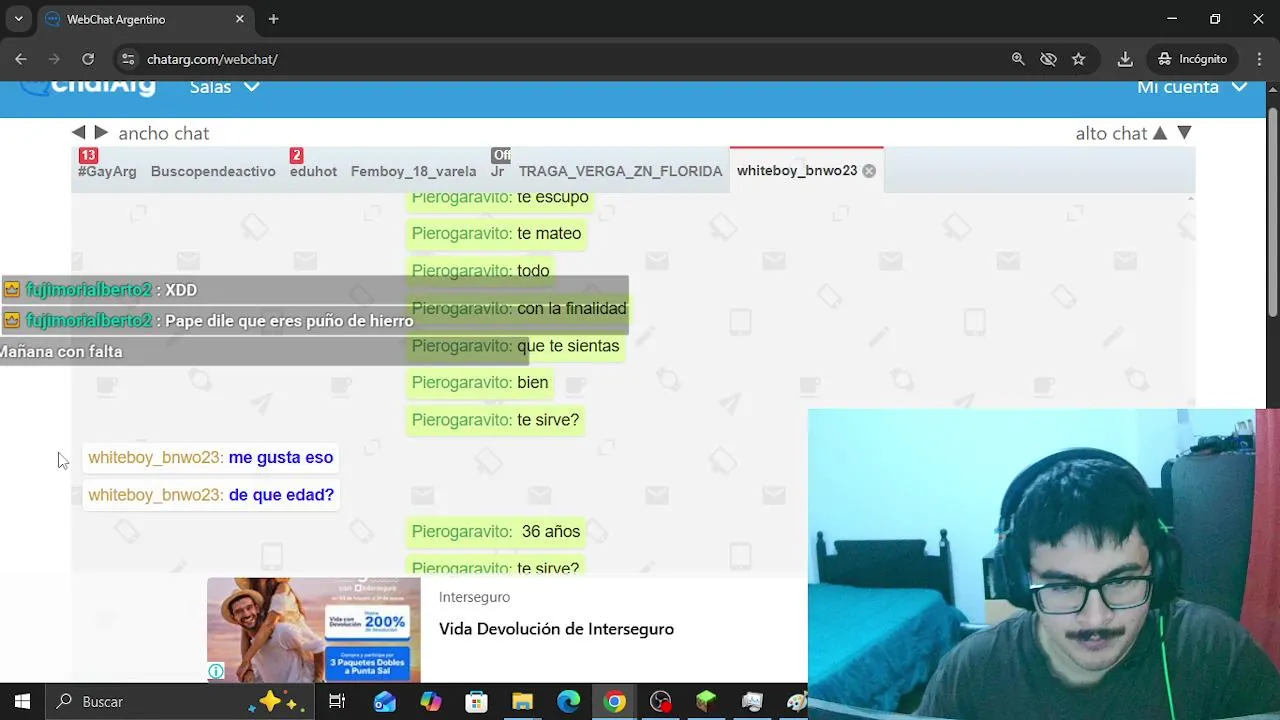Open Chrome downloads
The height and width of the screenshot is (720, 1280).
point(1125,59)
